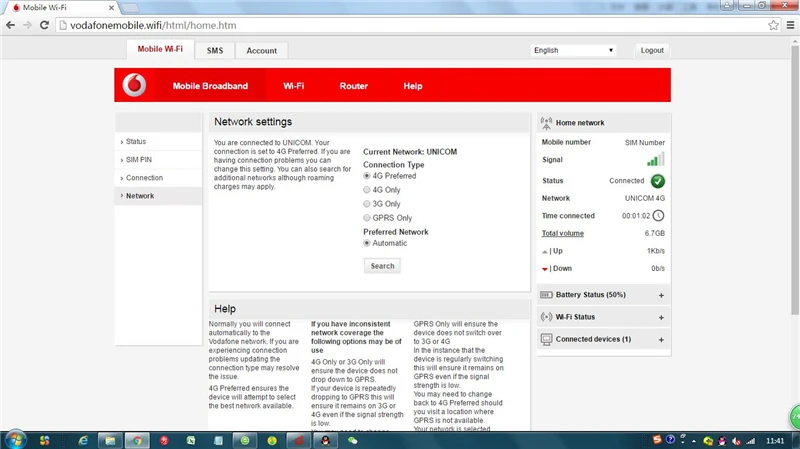The height and width of the screenshot is (449, 800).
Task: Select the 4G Preferred connection type
Action: [x=366, y=176]
